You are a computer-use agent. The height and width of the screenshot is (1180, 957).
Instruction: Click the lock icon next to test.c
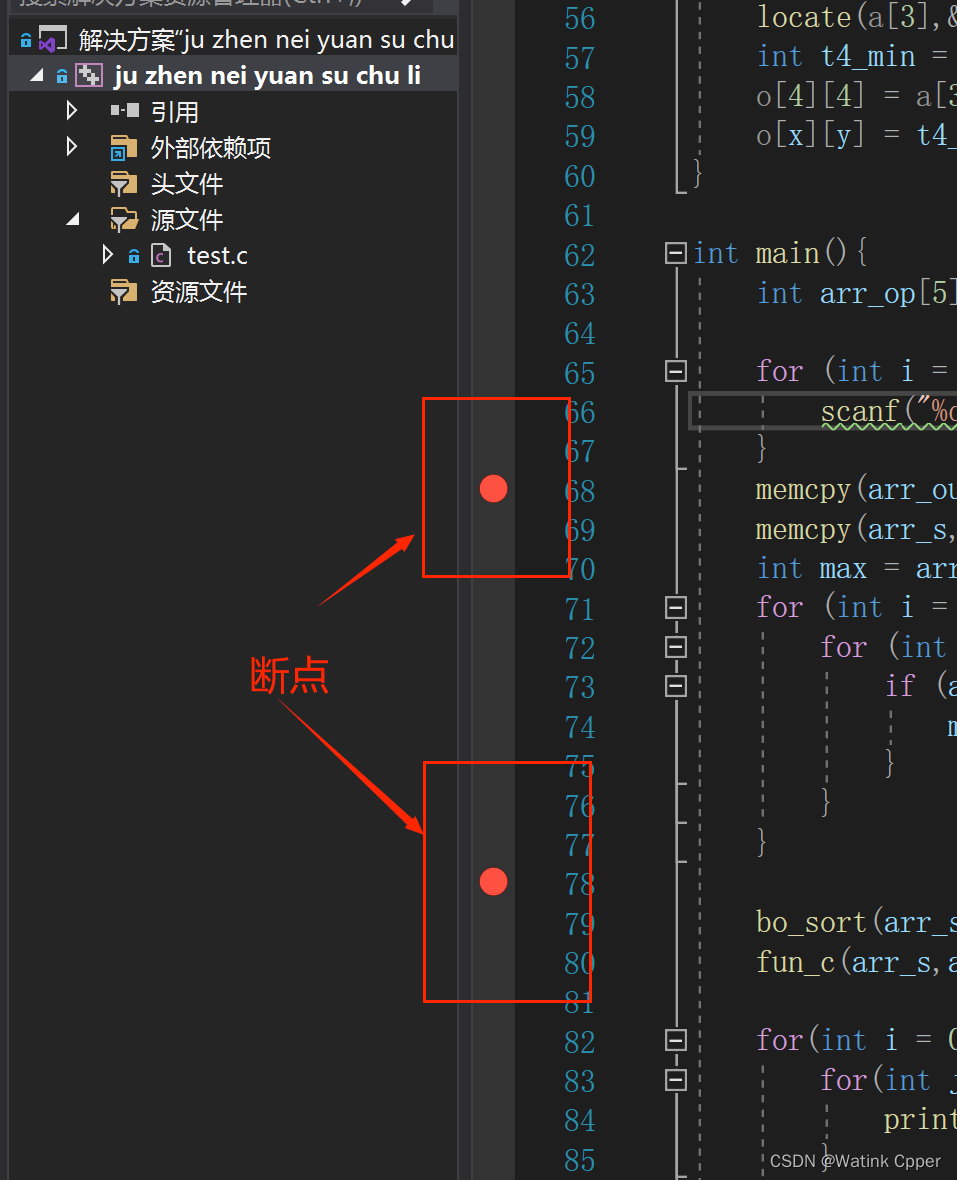click(x=134, y=257)
